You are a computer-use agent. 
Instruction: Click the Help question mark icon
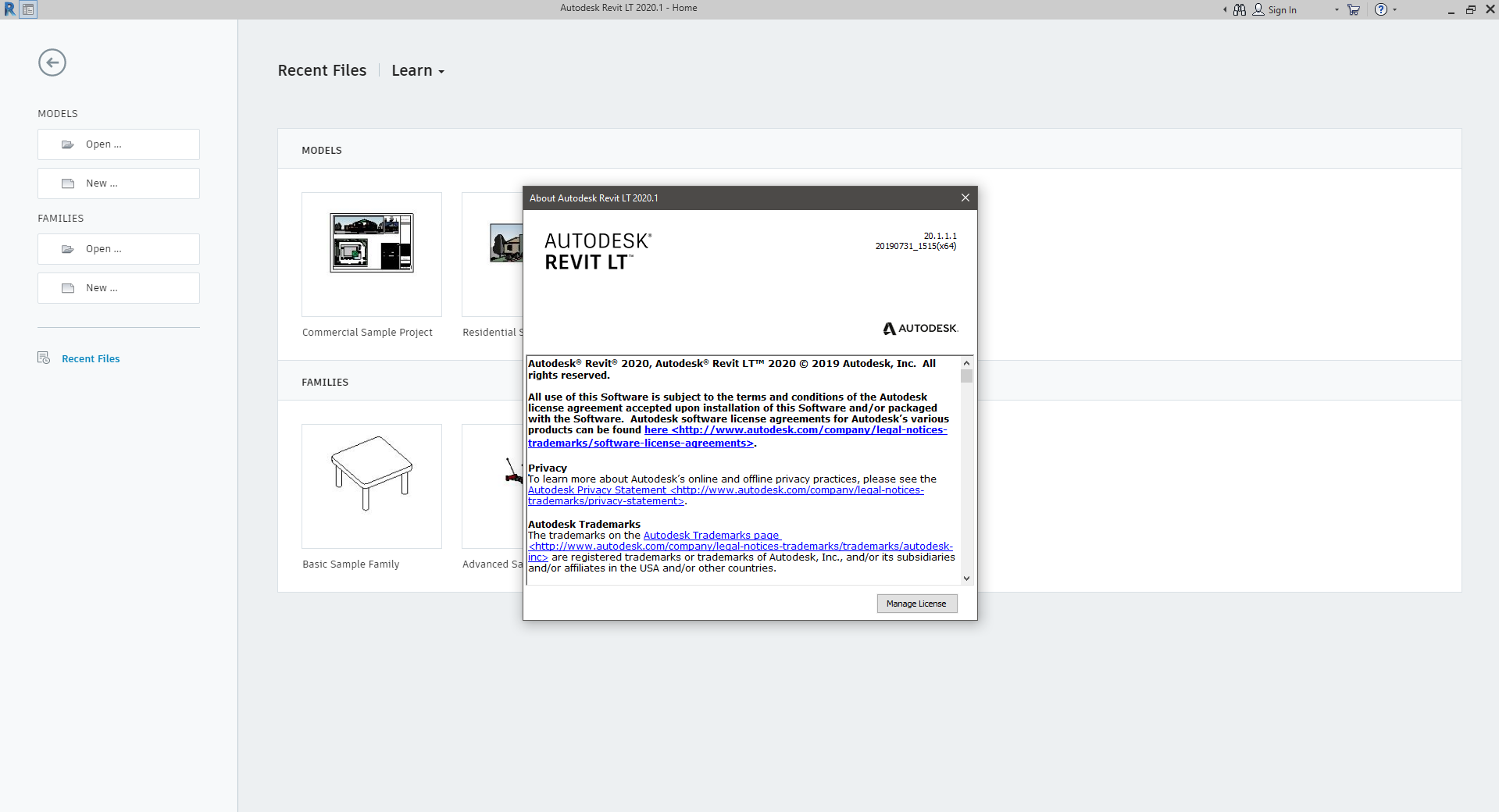pos(1381,9)
